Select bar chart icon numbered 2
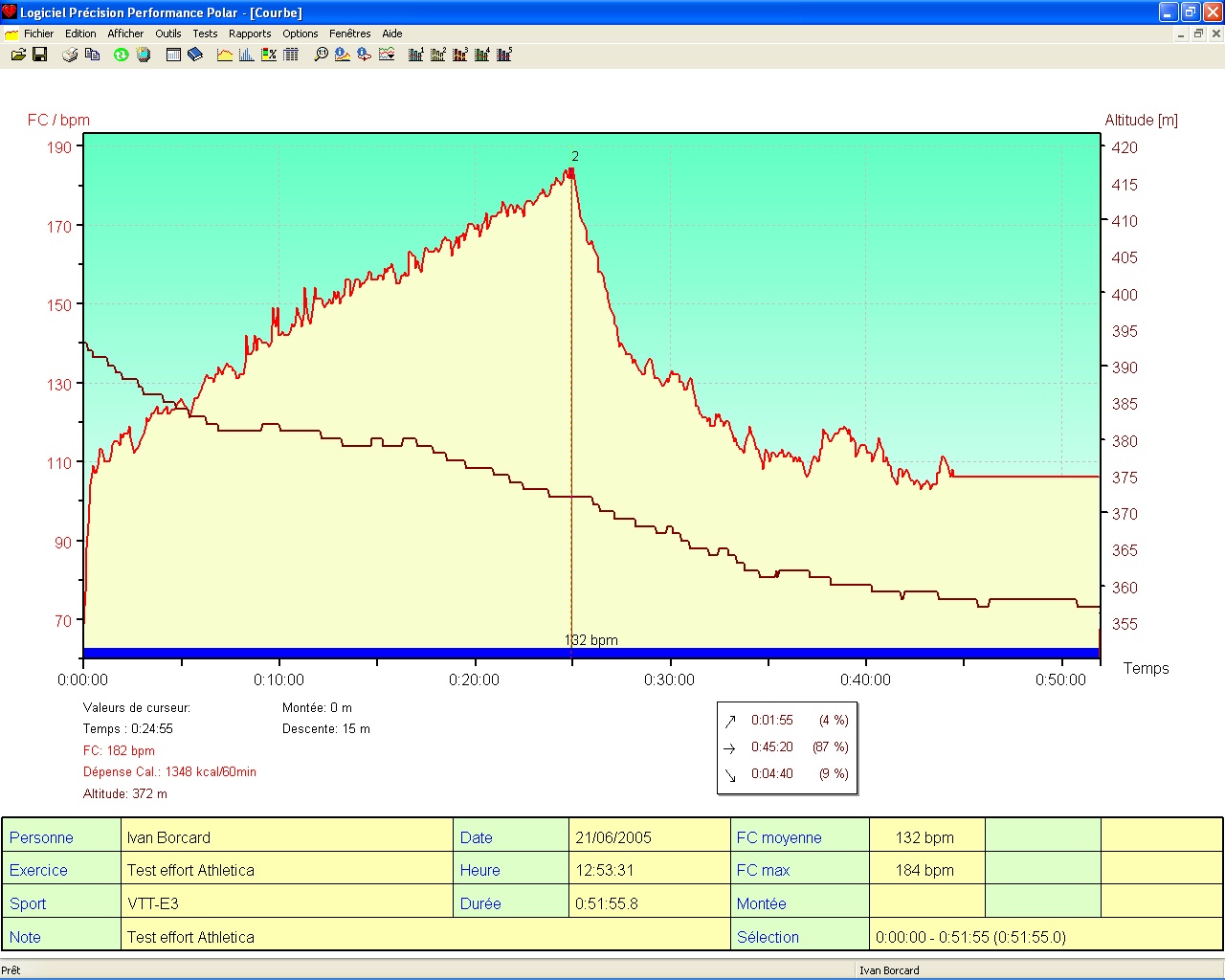This screenshot has height=980, width=1225. [438, 55]
